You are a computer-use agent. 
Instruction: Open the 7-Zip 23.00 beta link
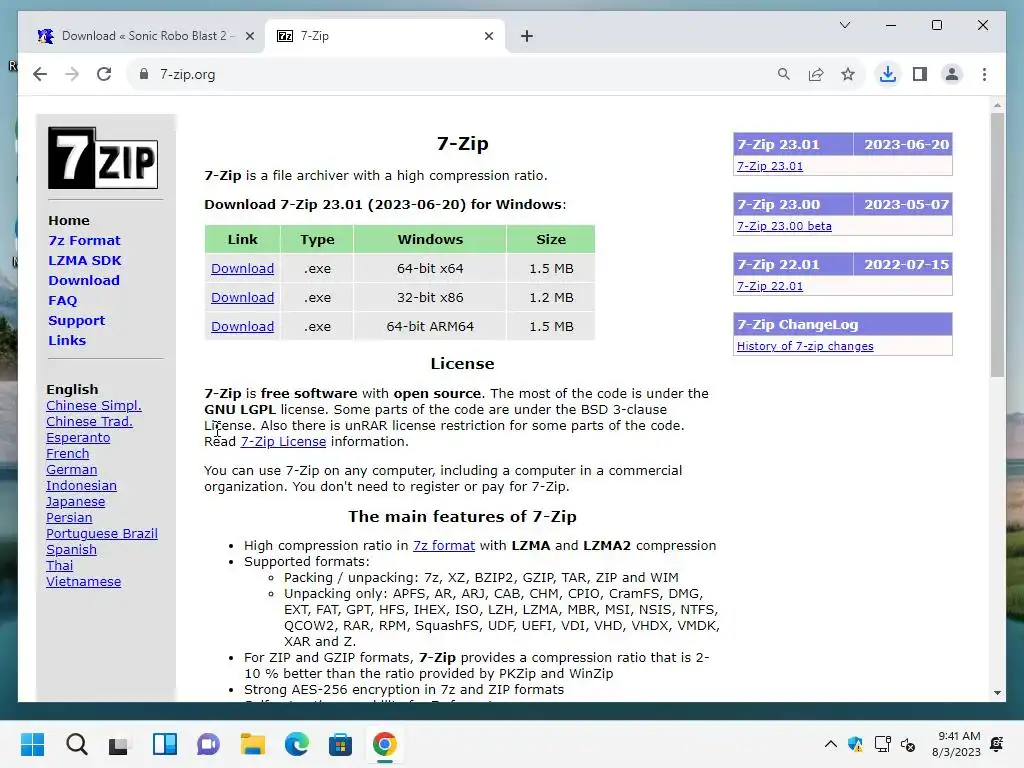point(784,226)
